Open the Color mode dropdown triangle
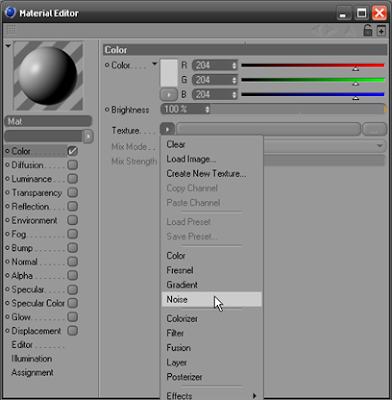This screenshot has height=400, width=392. pyautogui.click(x=154, y=63)
